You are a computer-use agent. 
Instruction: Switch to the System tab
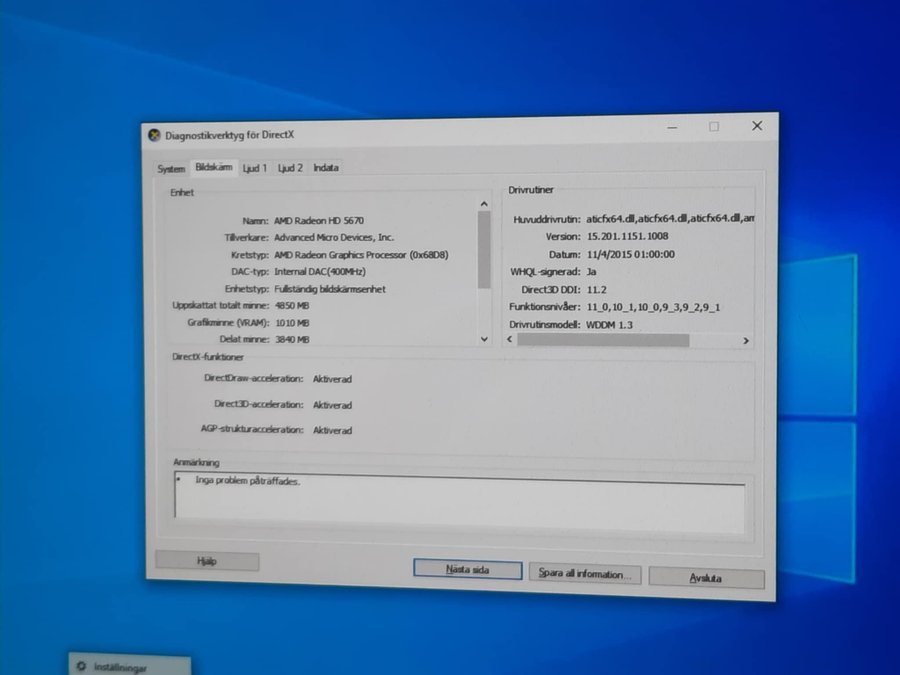tap(171, 169)
